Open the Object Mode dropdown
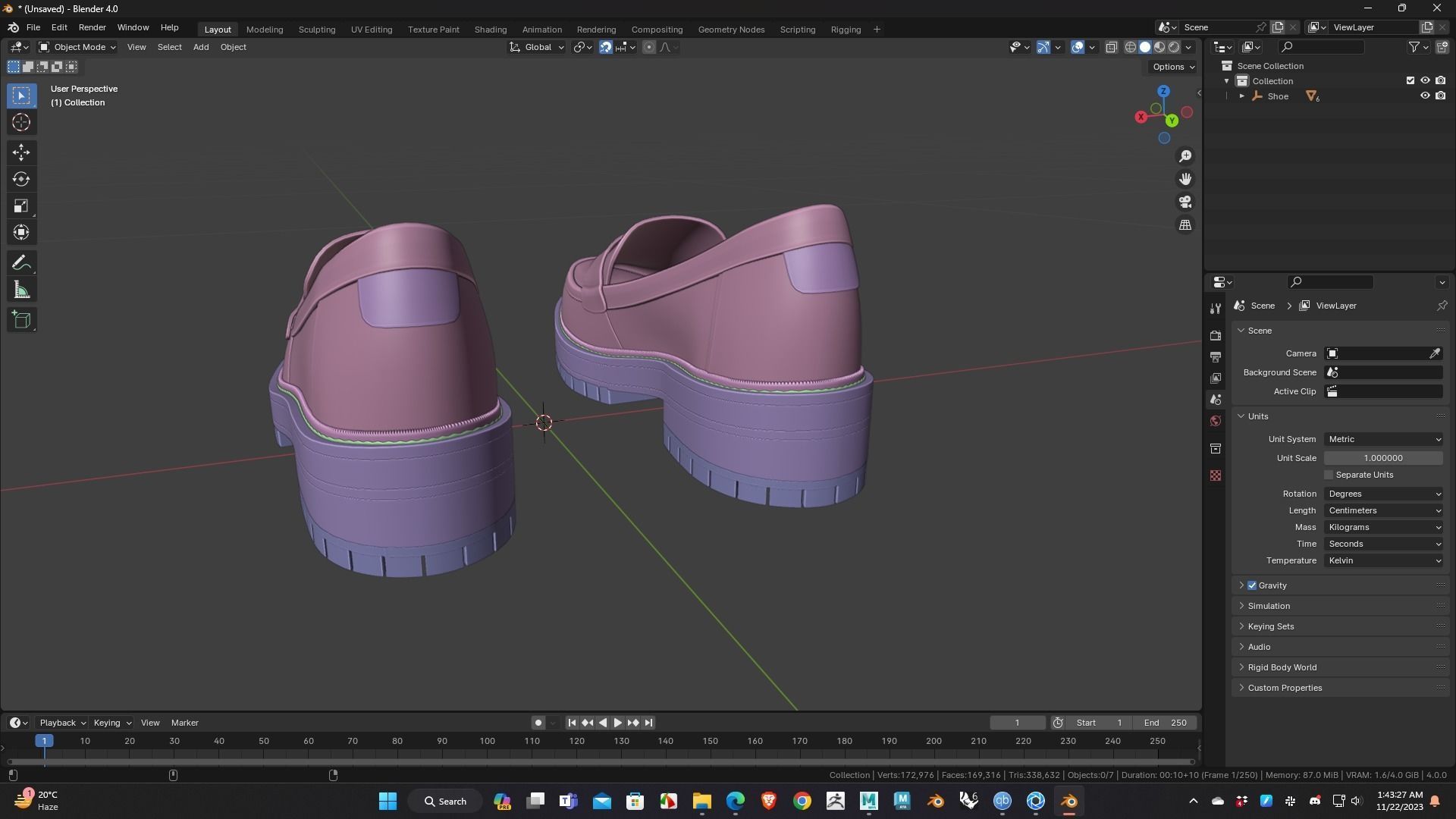 (x=77, y=47)
